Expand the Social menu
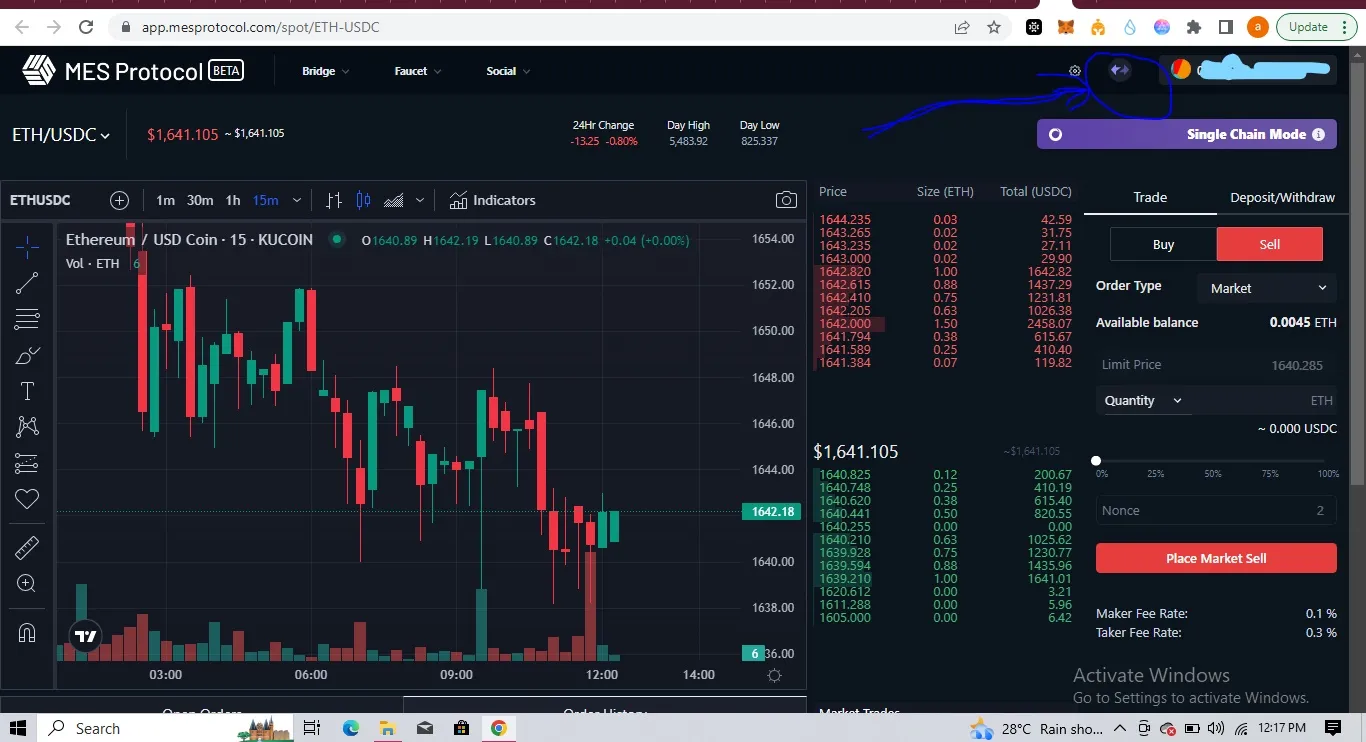Image resolution: width=1366 pixels, height=742 pixels. (x=508, y=71)
